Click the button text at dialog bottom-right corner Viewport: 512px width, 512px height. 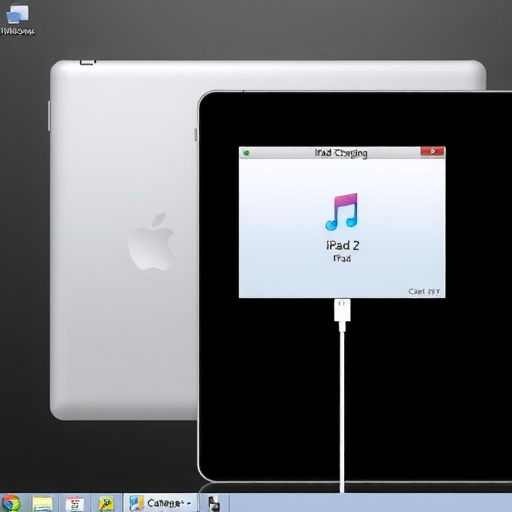coord(424,292)
